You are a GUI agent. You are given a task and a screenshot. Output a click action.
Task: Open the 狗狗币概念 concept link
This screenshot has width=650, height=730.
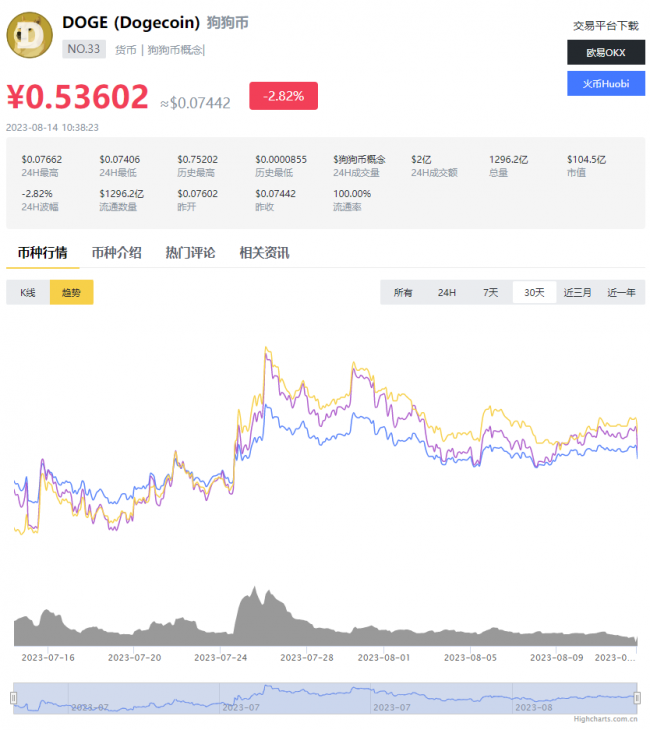pos(175,50)
